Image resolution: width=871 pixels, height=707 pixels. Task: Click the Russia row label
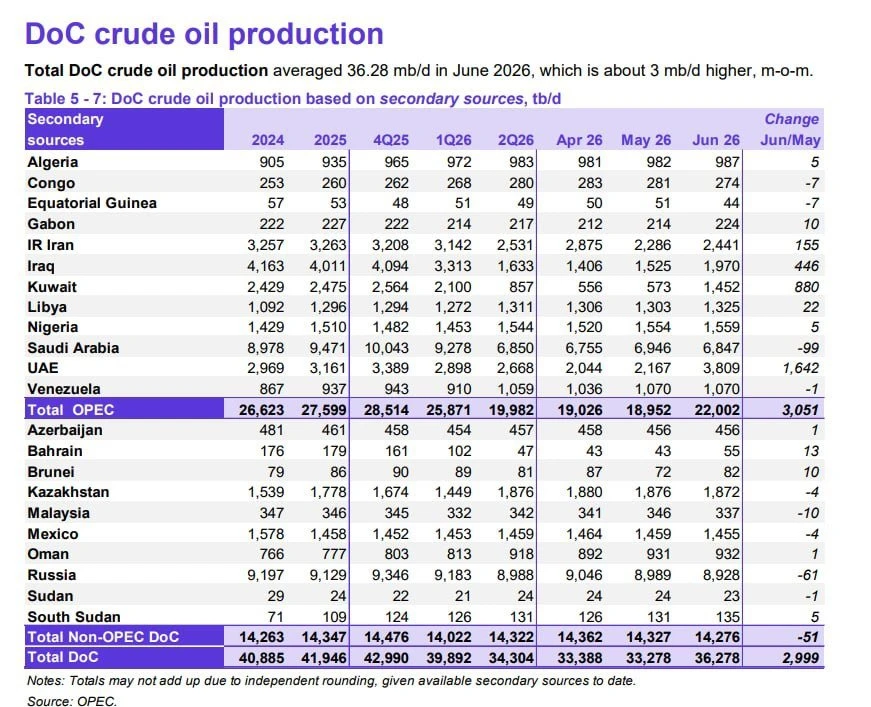tap(52, 575)
